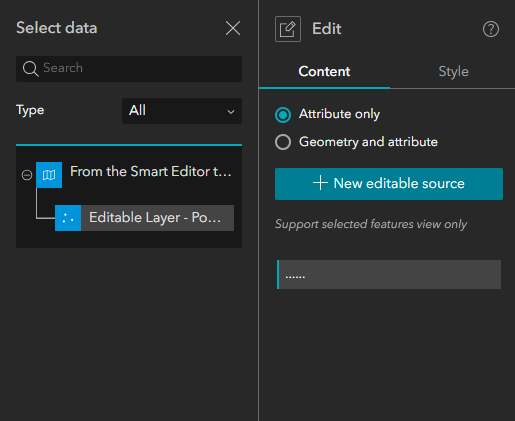Select Attribute only radio button

283,115
